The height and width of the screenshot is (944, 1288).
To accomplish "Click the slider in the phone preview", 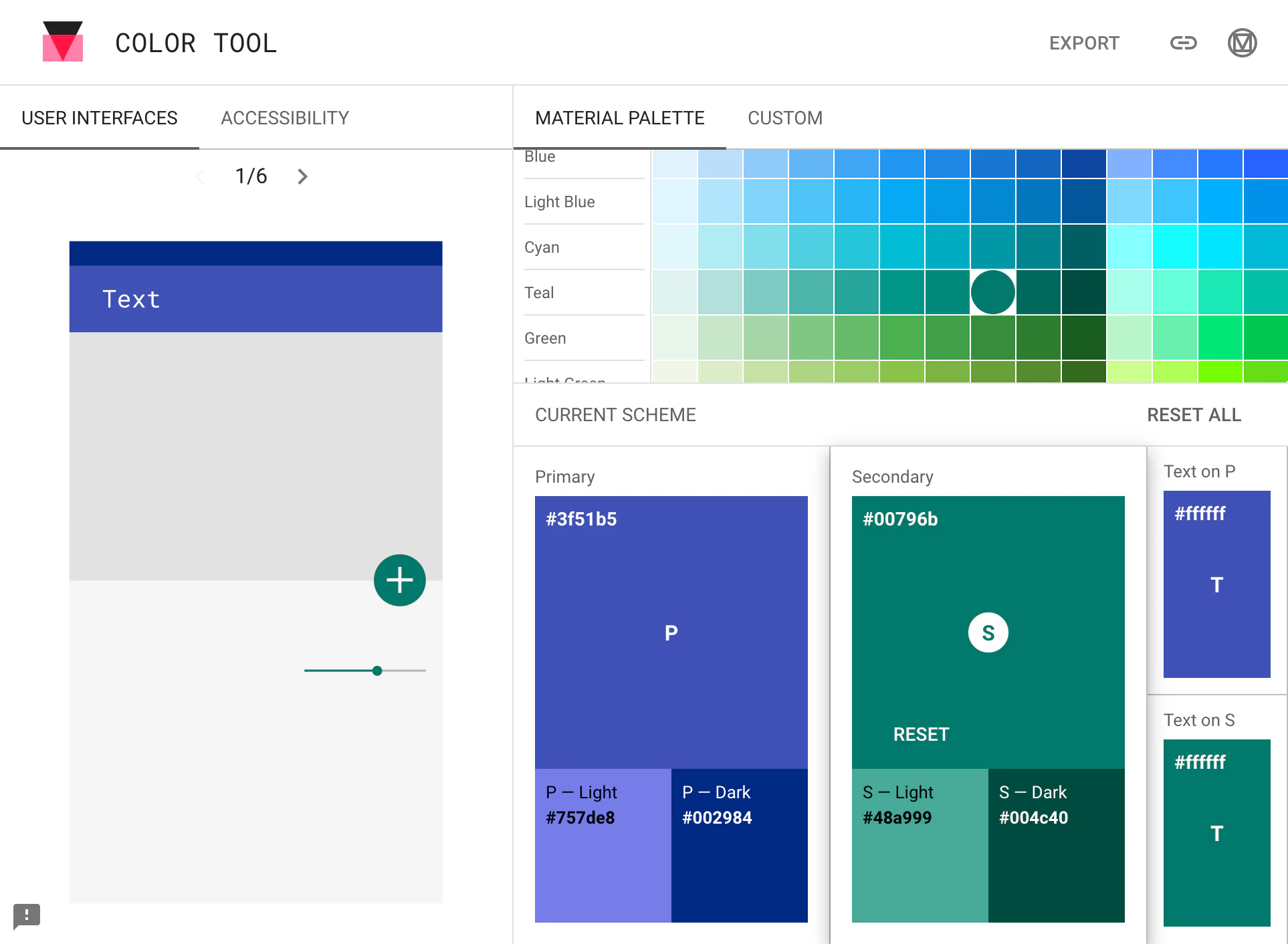I will point(377,670).
